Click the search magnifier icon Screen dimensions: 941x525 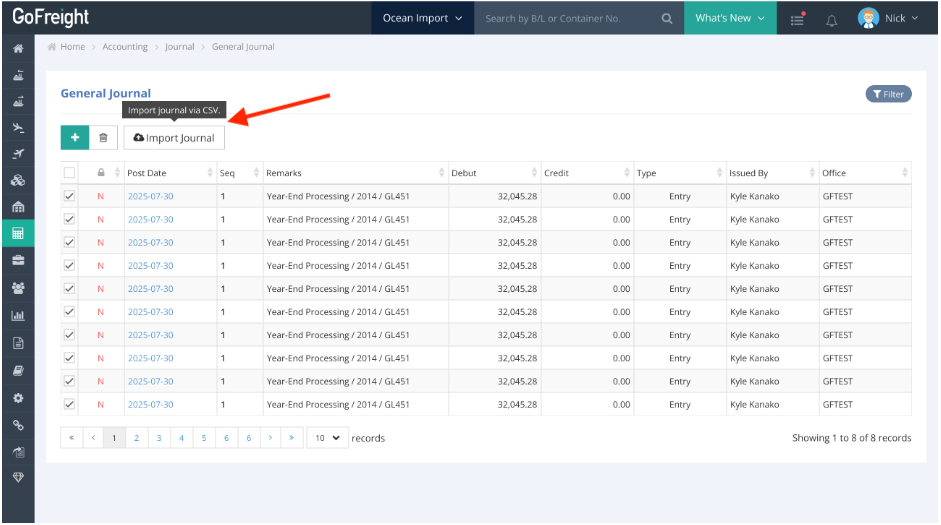click(667, 18)
